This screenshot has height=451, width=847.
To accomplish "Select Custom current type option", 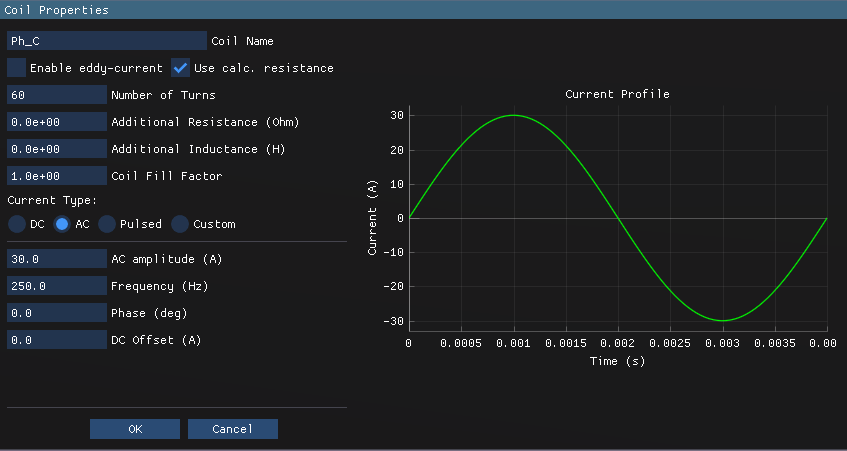I will pos(180,224).
